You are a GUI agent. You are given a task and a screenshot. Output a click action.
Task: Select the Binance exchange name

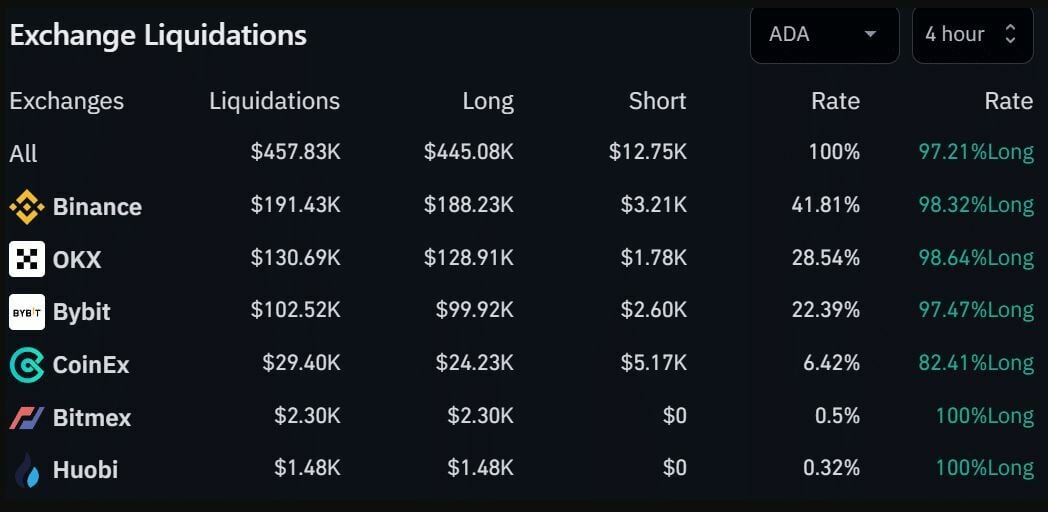click(x=97, y=207)
